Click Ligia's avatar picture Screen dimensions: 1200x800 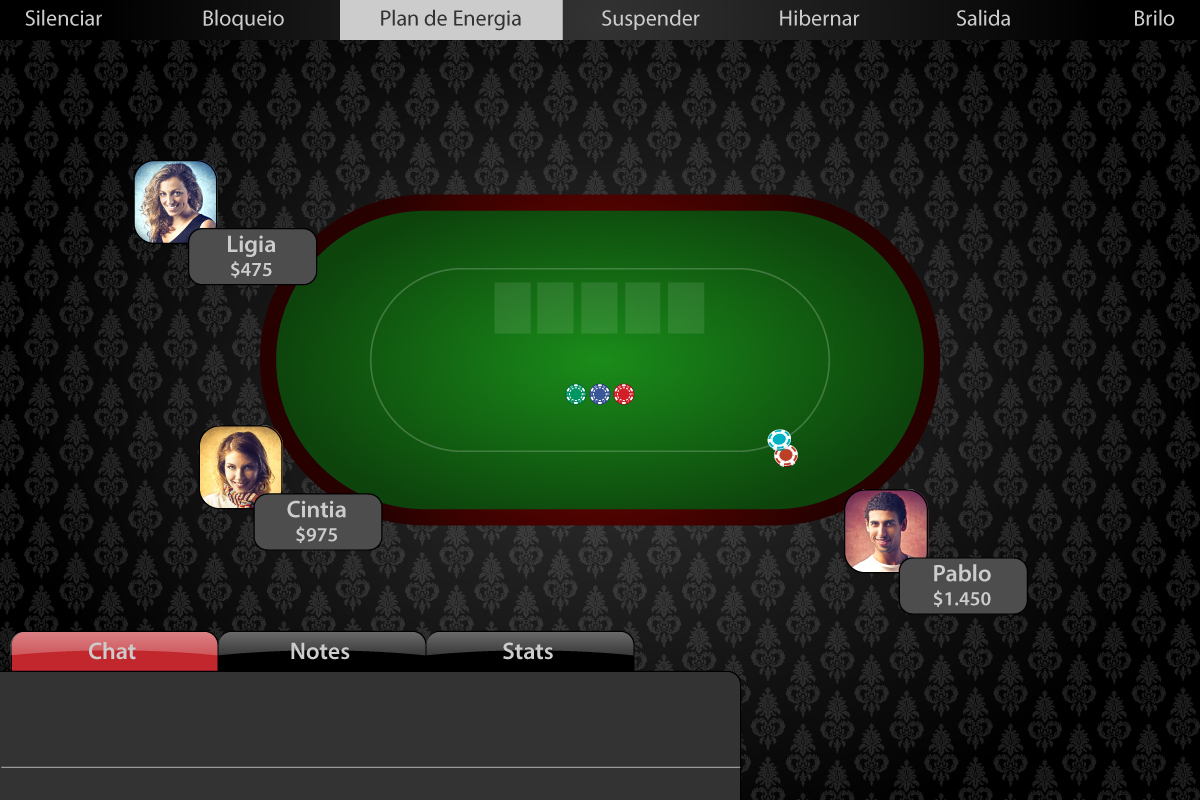(175, 202)
